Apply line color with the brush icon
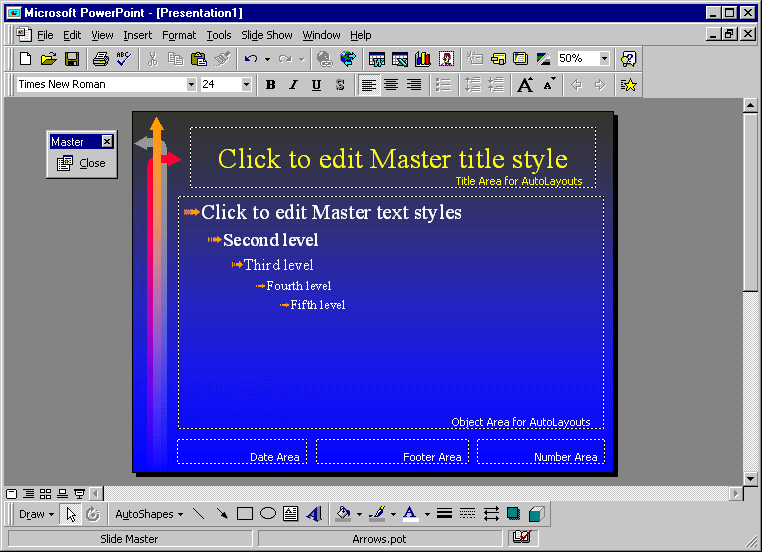 point(377,514)
